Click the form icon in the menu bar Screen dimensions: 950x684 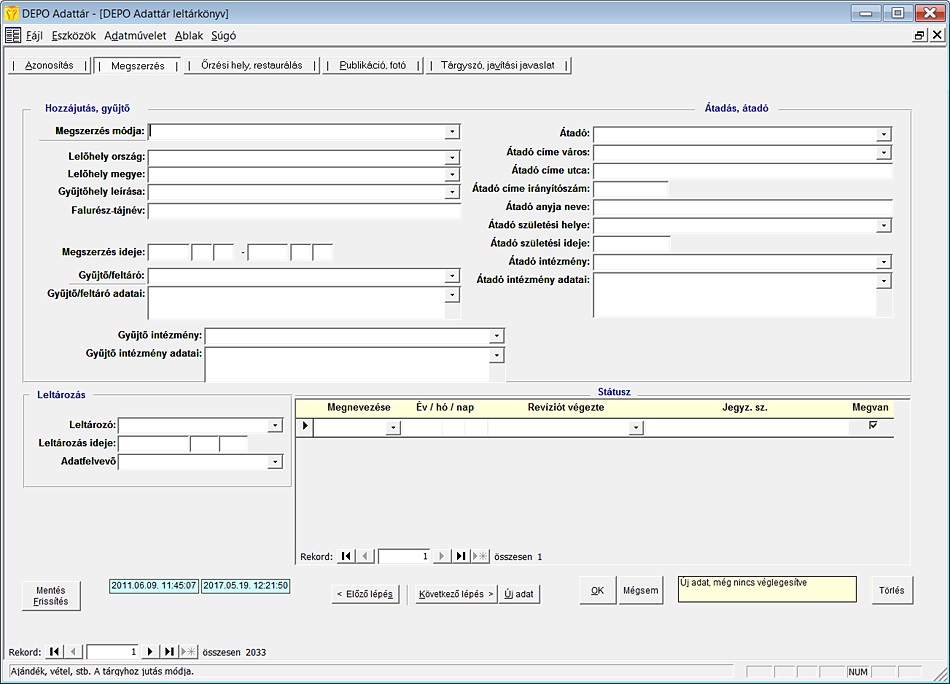coord(13,35)
